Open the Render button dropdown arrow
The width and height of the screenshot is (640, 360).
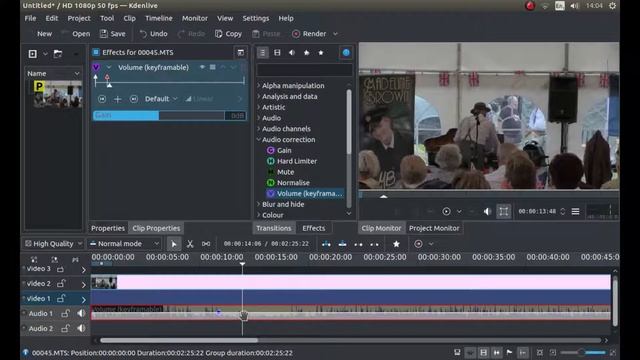point(336,34)
